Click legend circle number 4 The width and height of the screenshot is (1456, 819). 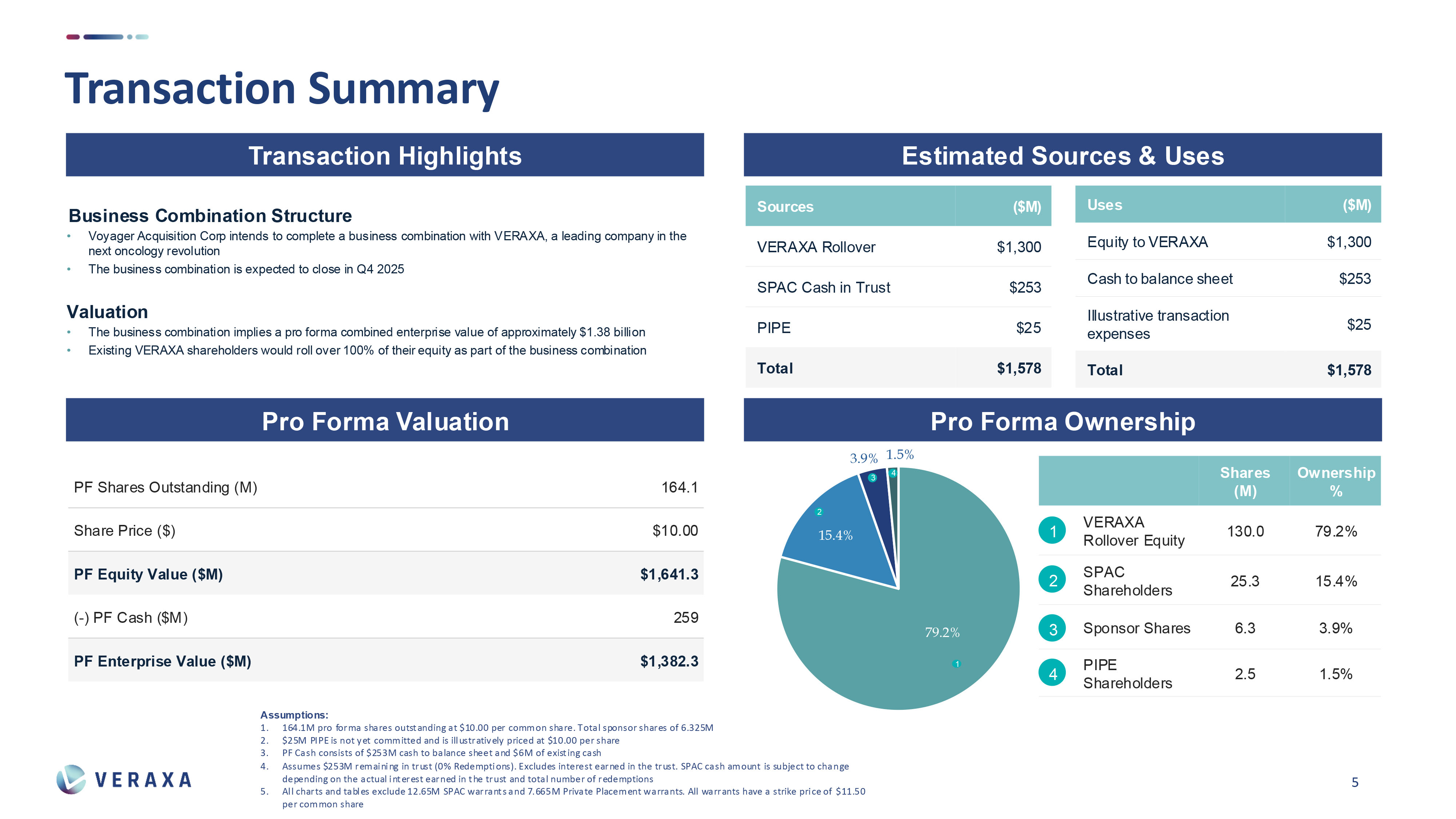point(1052,673)
